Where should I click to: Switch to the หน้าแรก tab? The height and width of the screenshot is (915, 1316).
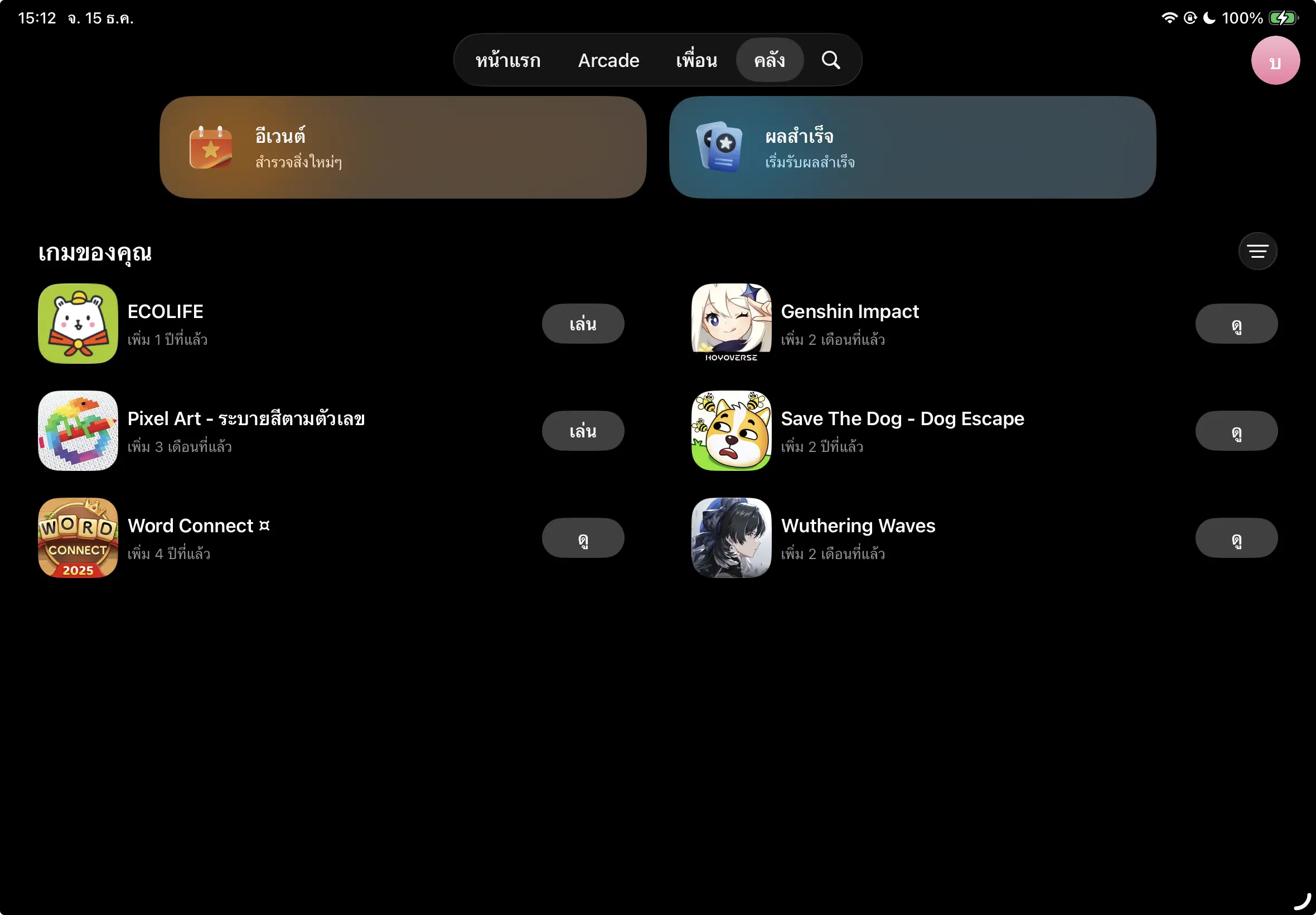point(507,60)
